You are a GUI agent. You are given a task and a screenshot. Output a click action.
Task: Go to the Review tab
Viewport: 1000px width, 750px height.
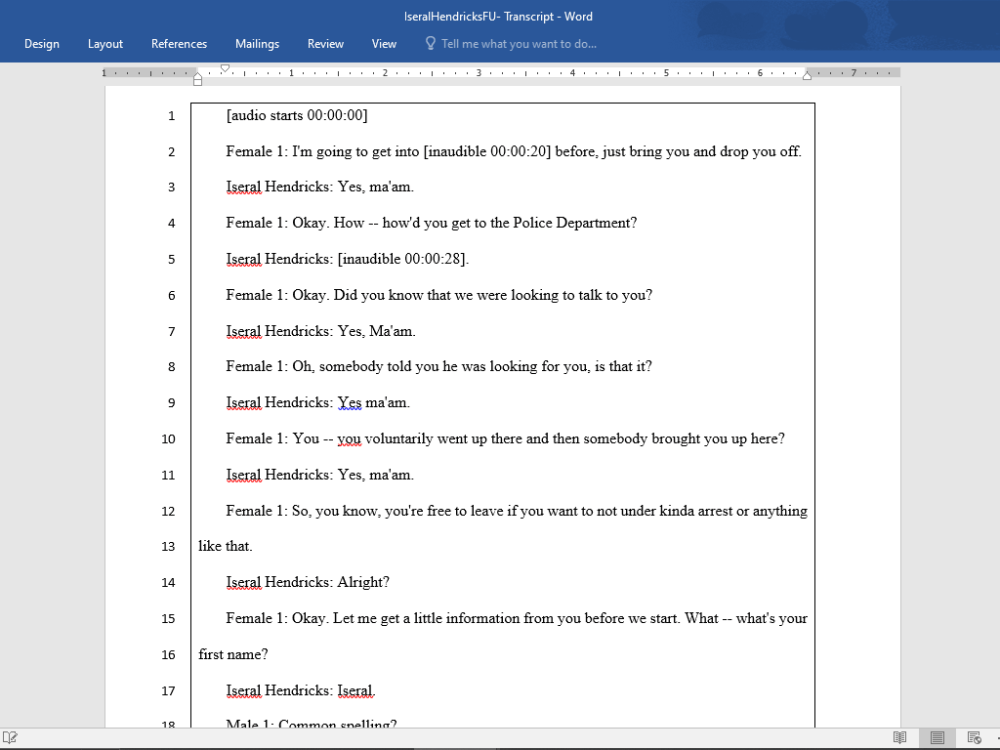[x=325, y=44]
